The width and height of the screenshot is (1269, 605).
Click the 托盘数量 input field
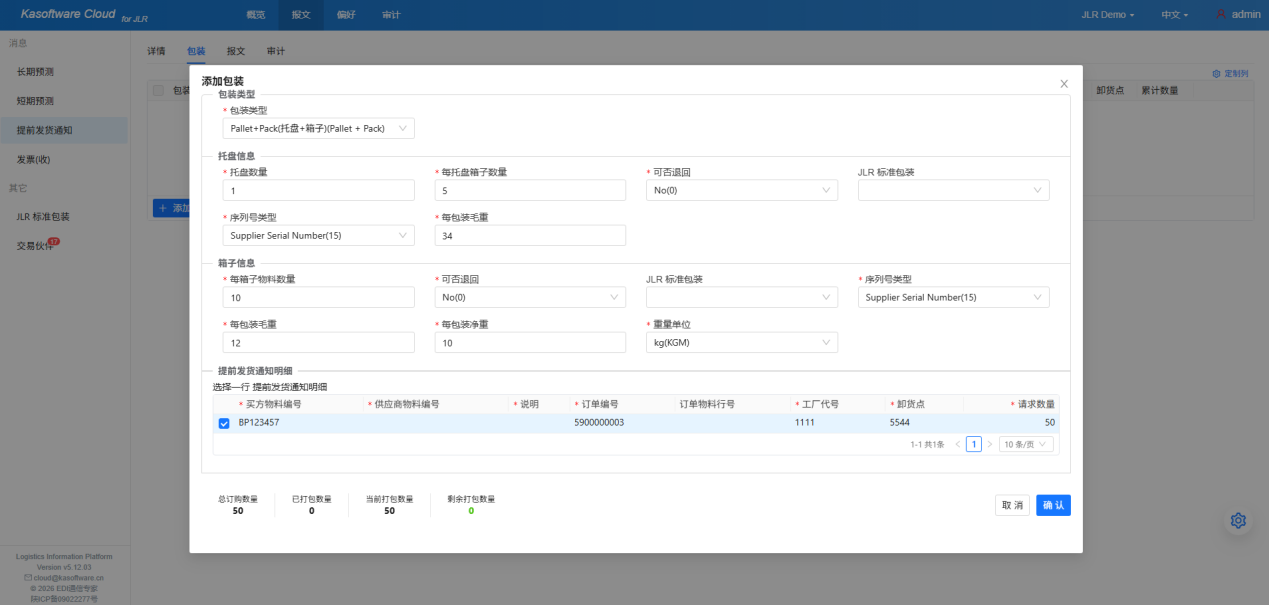pos(318,190)
